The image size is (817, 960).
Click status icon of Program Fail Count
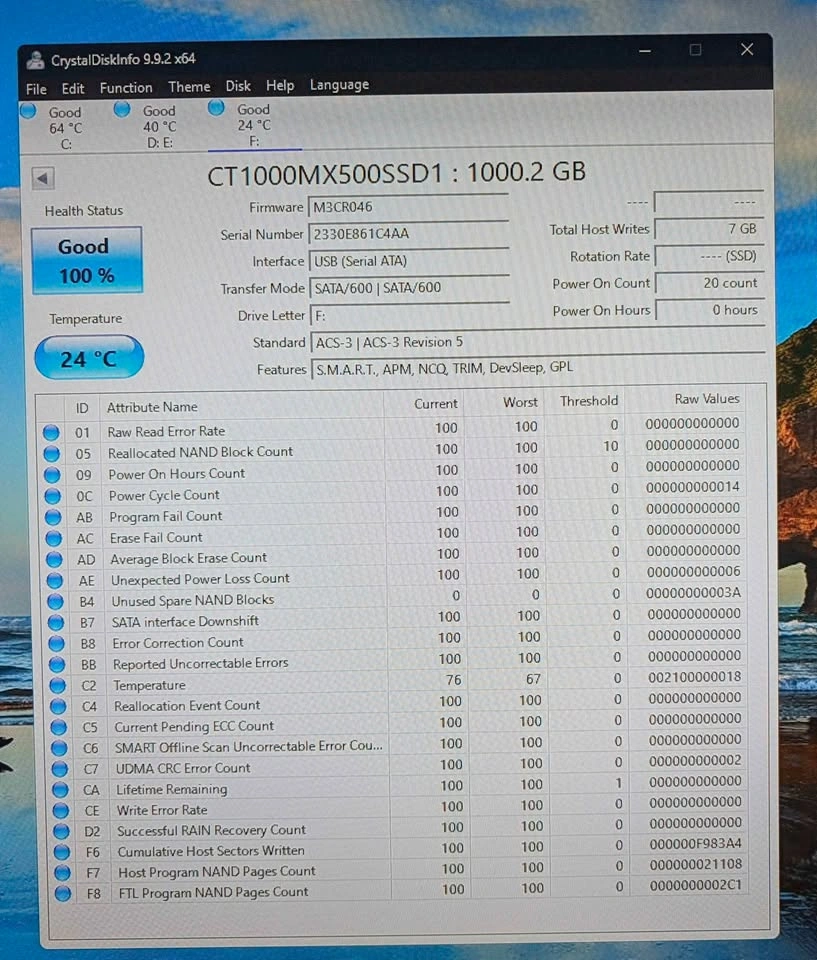(53, 517)
